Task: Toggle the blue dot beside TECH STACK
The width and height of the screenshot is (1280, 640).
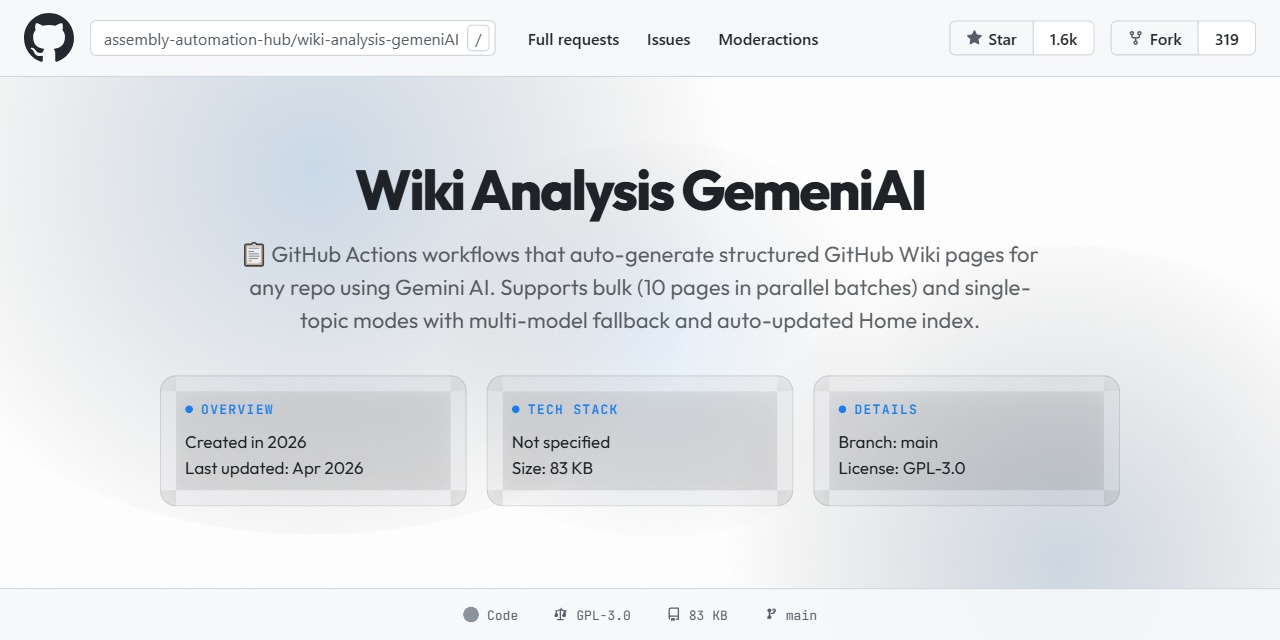Action: pyautogui.click(x=516, y=409)
